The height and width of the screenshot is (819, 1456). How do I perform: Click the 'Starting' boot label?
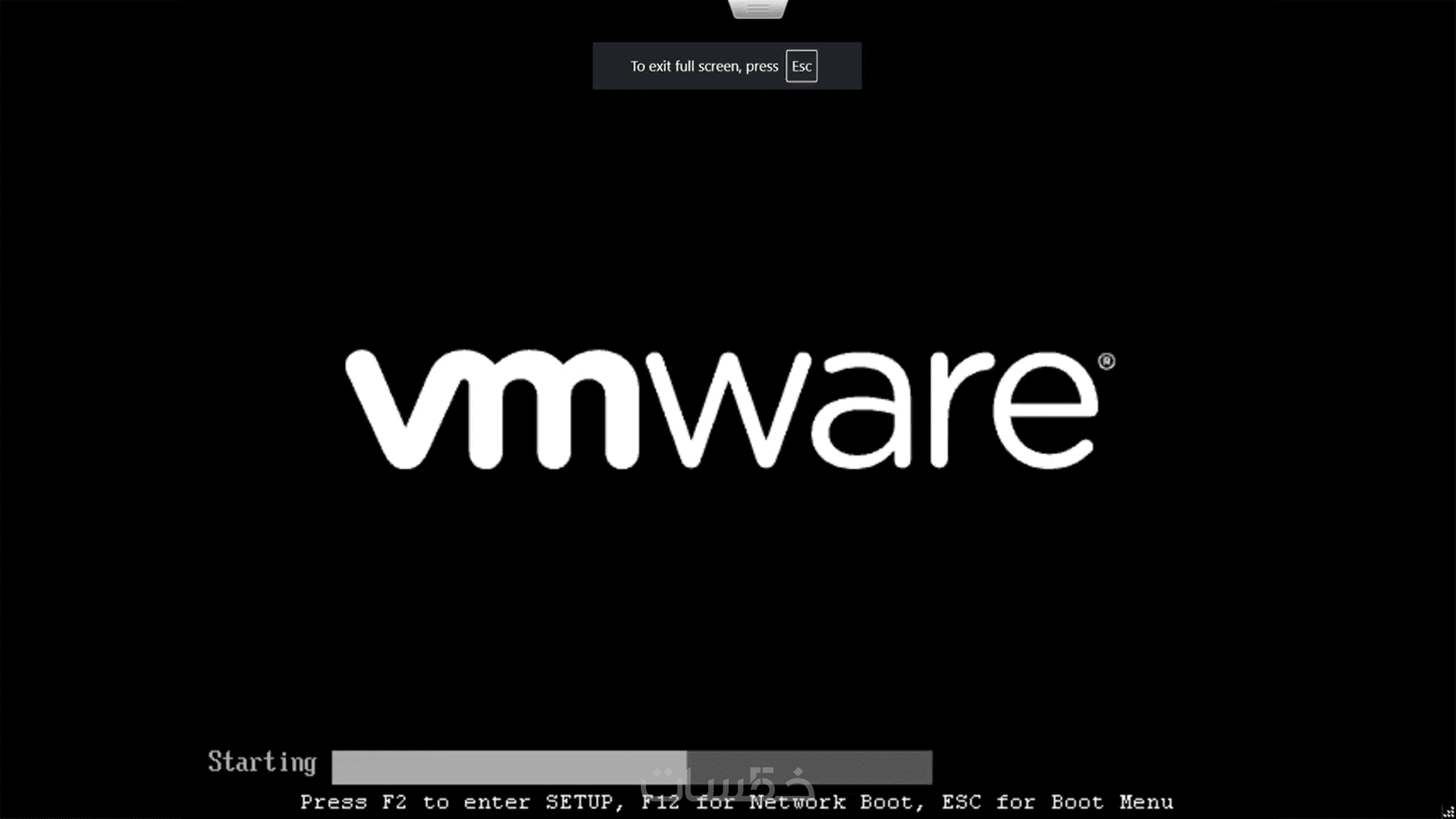[x=262, y=762]
